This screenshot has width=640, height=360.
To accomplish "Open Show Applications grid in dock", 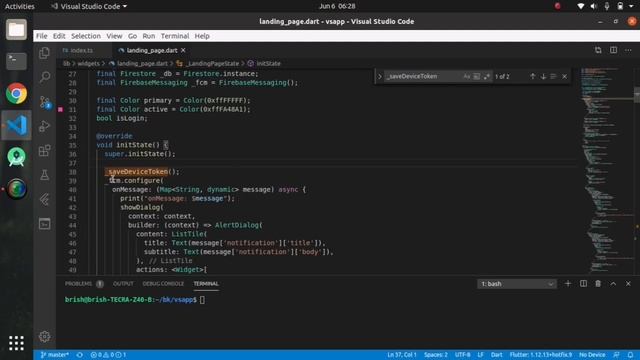I will 16,343.
